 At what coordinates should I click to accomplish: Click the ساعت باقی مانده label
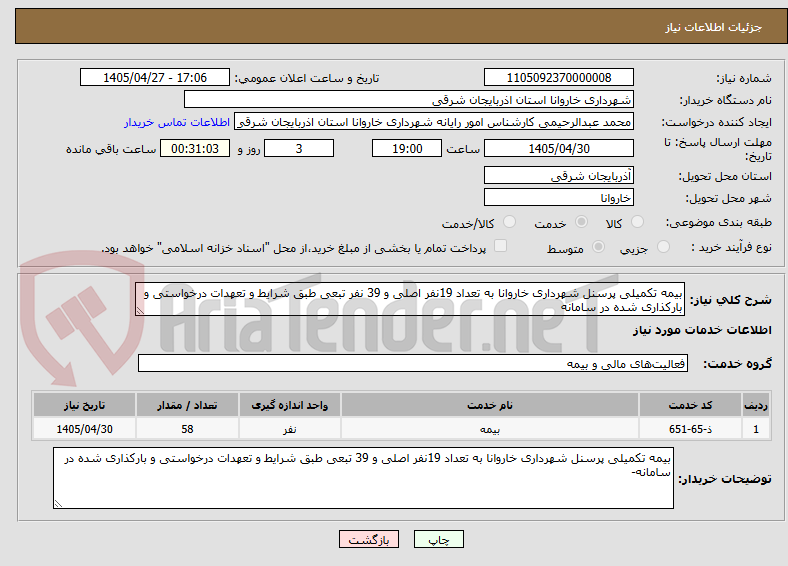click(x=111, y=149)
